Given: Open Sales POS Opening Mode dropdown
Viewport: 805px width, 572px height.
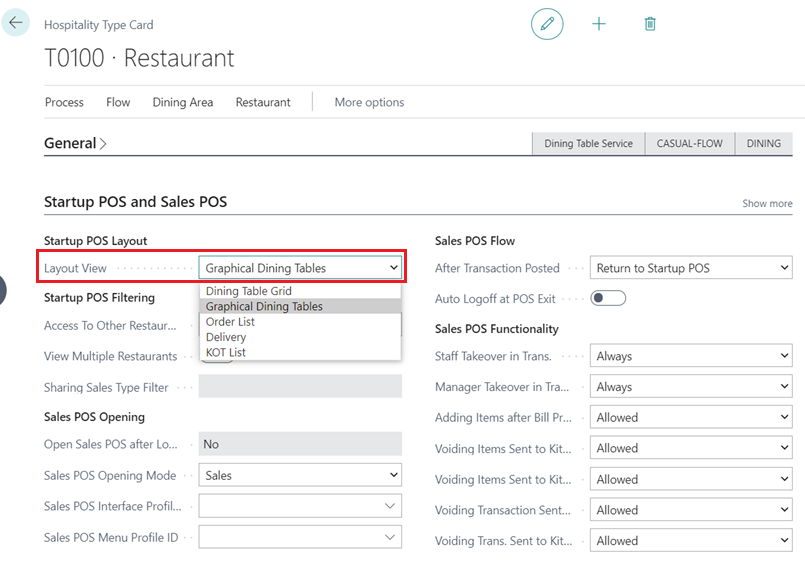Looking at the screenshot, I should (x=300, y=476).
